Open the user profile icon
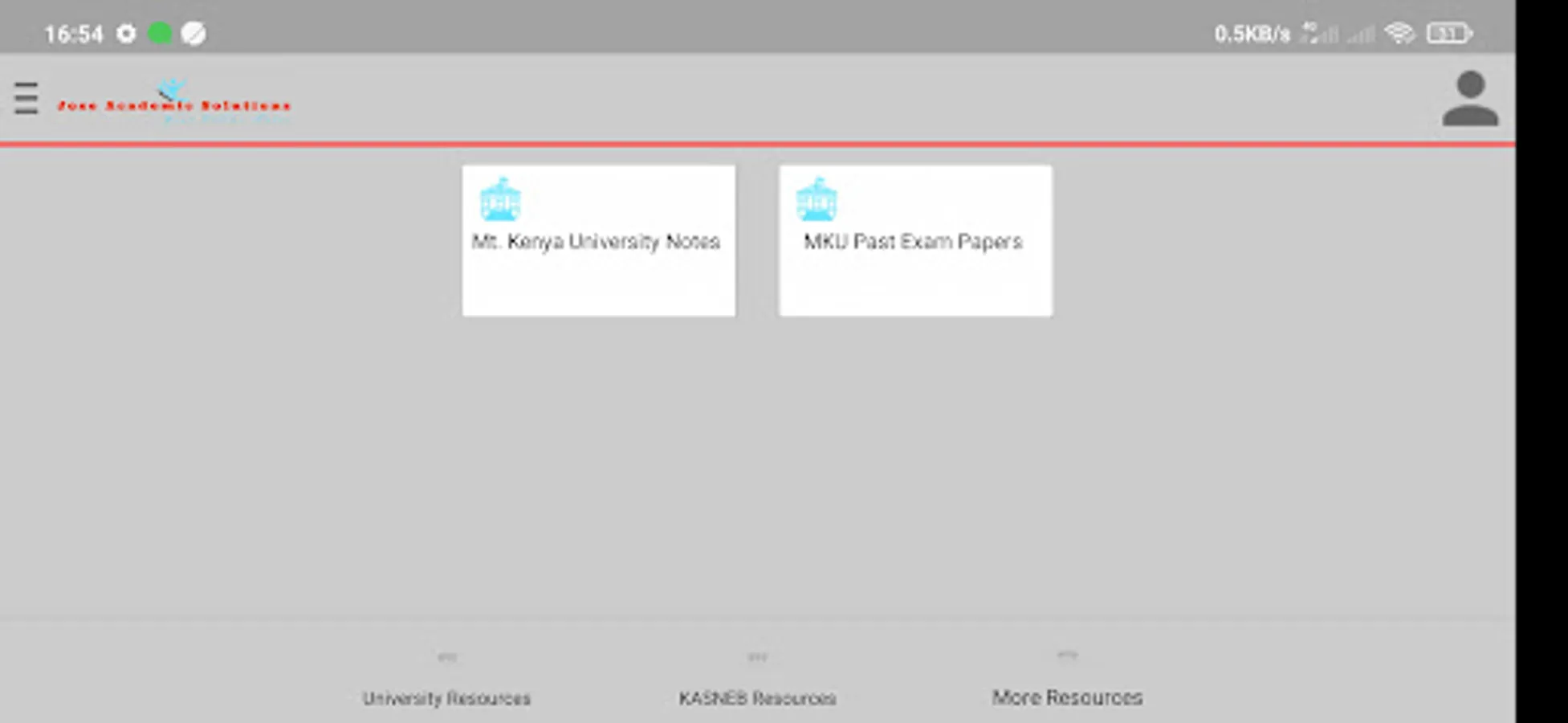This screenshot has width=1568, height=723. [1470, 99]
